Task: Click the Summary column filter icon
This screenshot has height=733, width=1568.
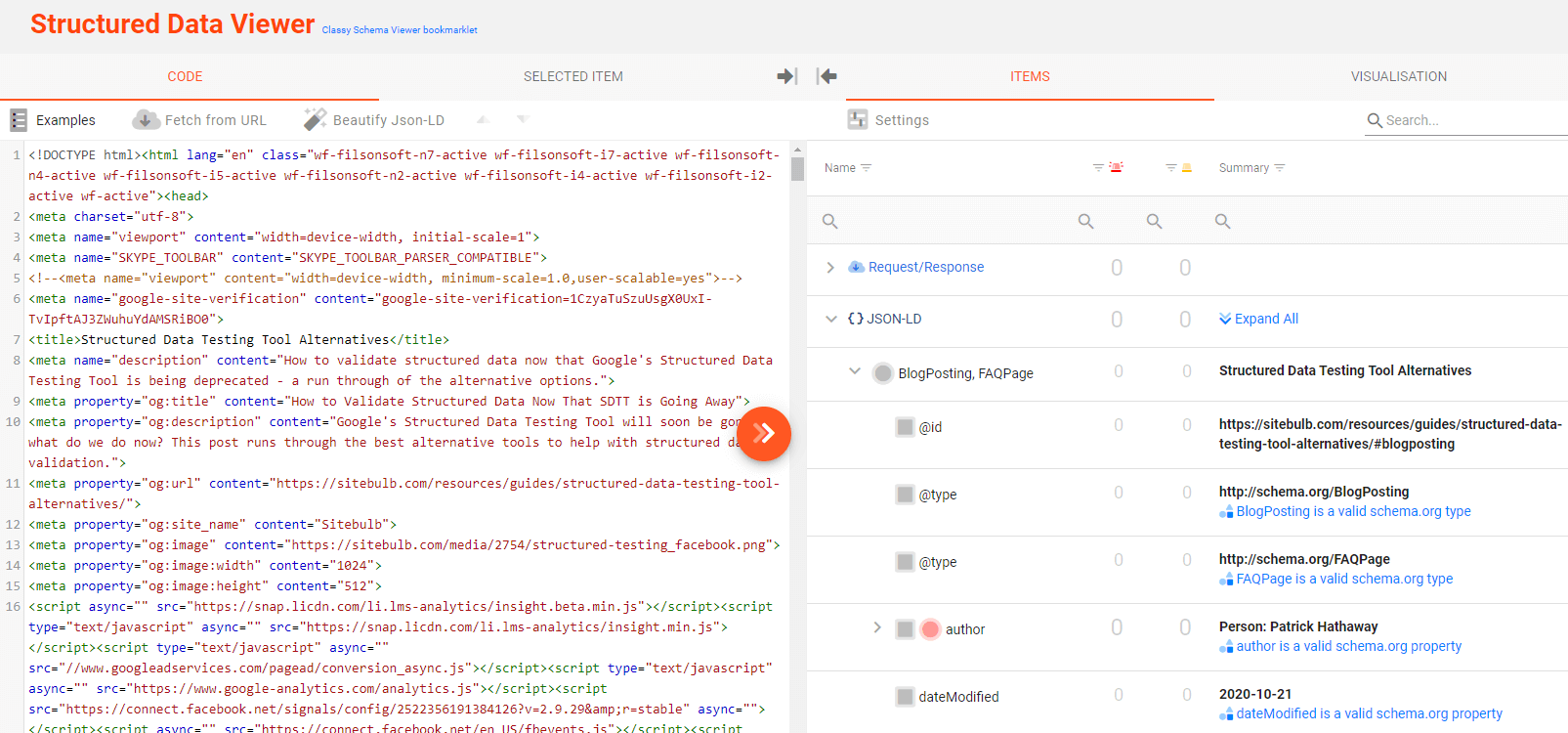Action: click(x=1280, y=168)
